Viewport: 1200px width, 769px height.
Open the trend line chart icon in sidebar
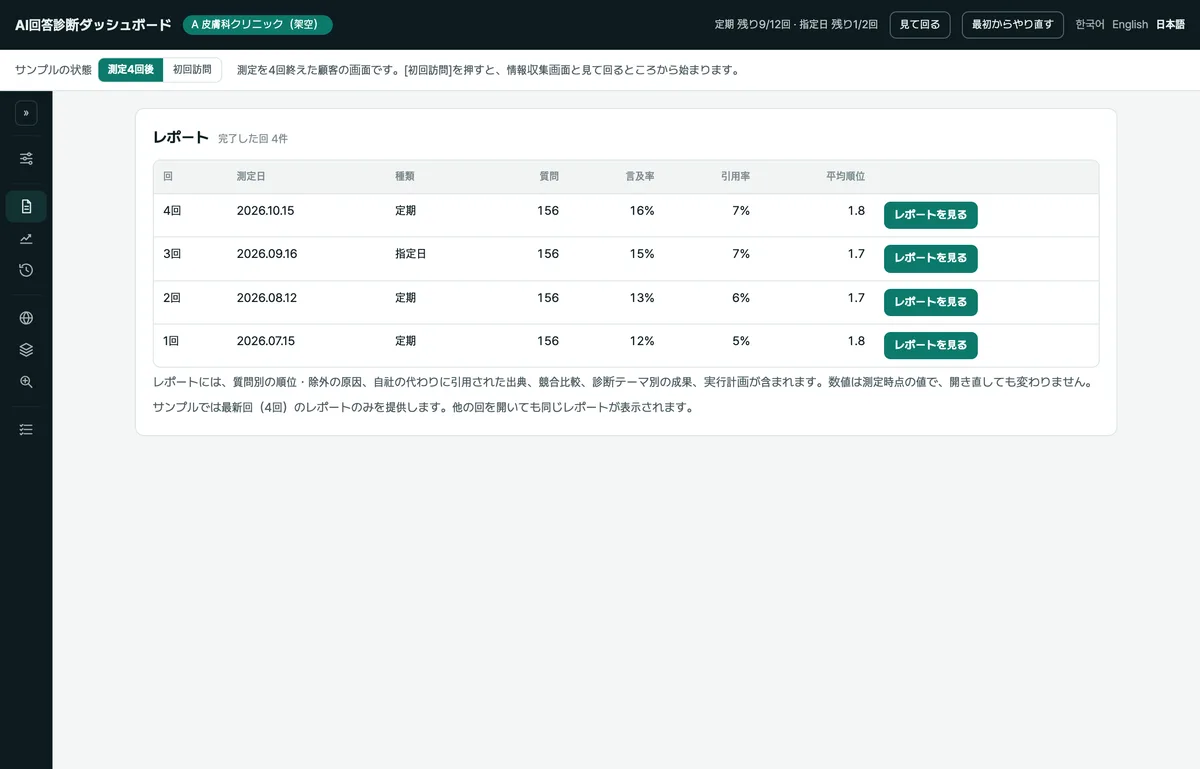tap(26, 238)
